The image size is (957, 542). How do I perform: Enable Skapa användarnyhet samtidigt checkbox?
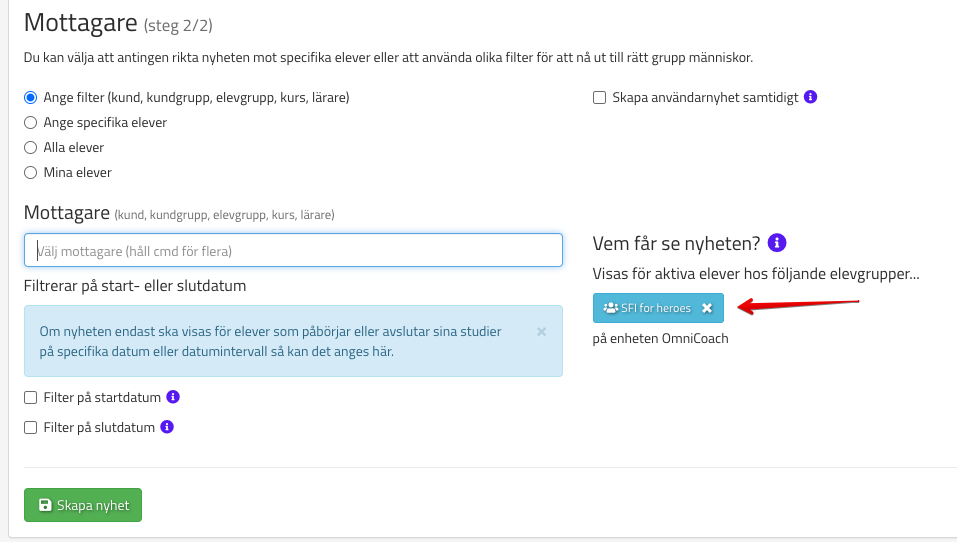[x=600, y=97]
